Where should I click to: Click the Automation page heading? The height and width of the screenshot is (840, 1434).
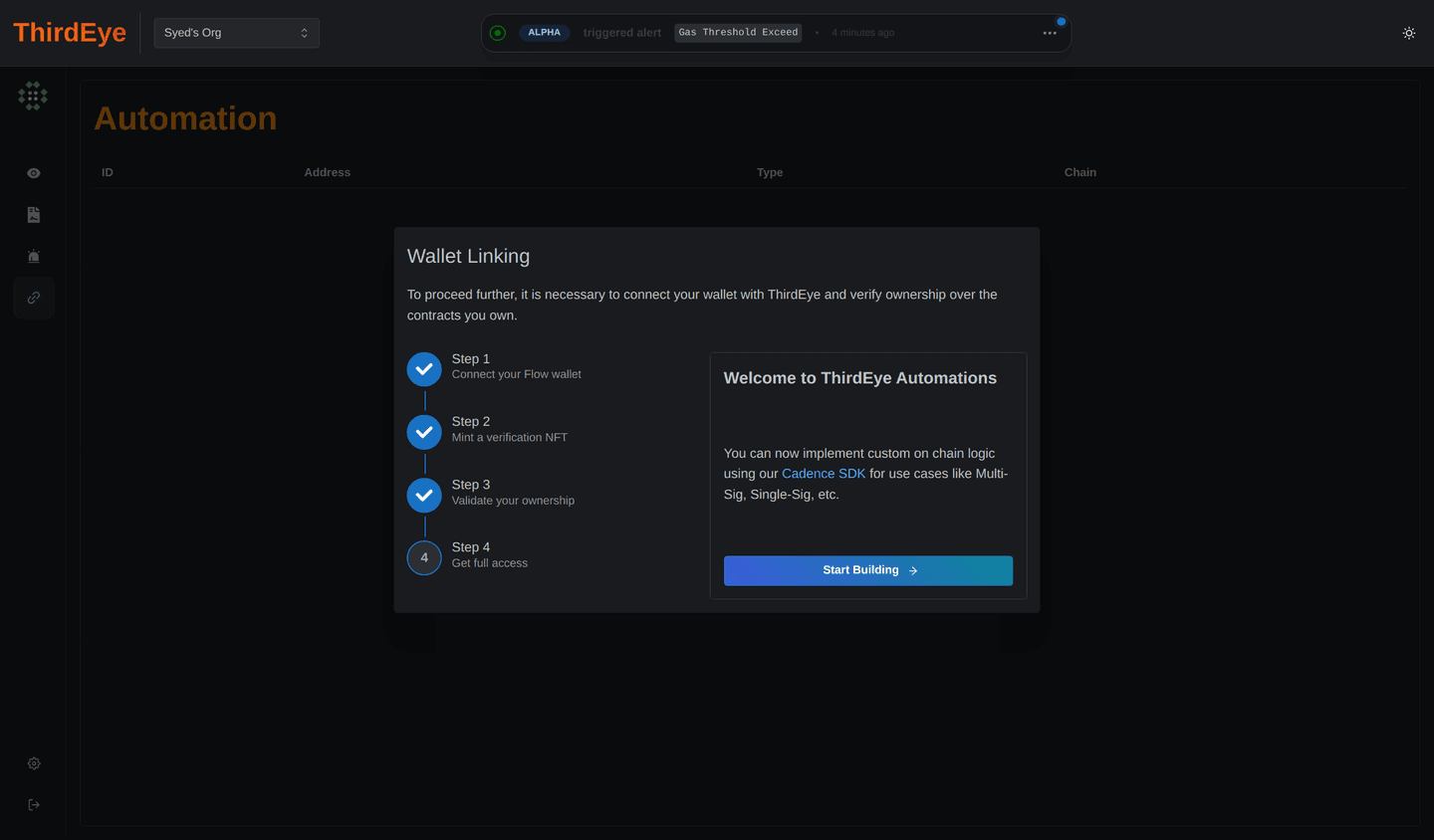(185, 118)
